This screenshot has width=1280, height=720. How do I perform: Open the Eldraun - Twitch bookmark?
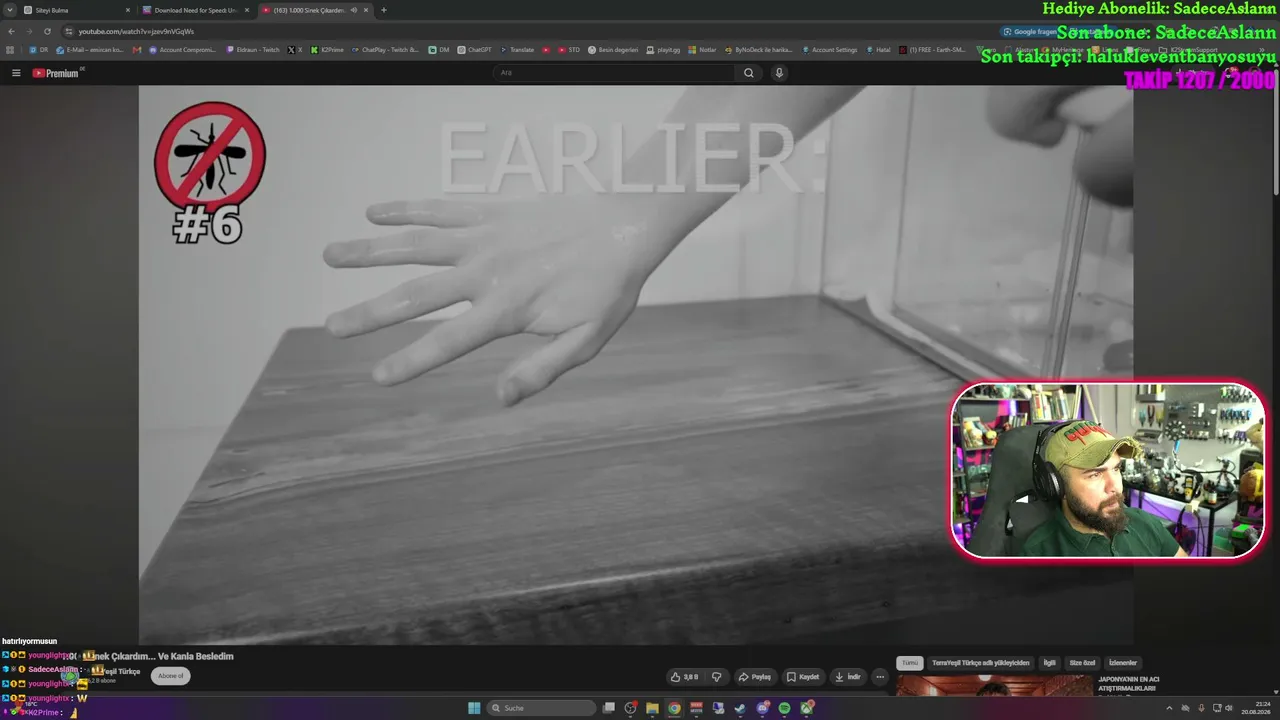point(254,50)
